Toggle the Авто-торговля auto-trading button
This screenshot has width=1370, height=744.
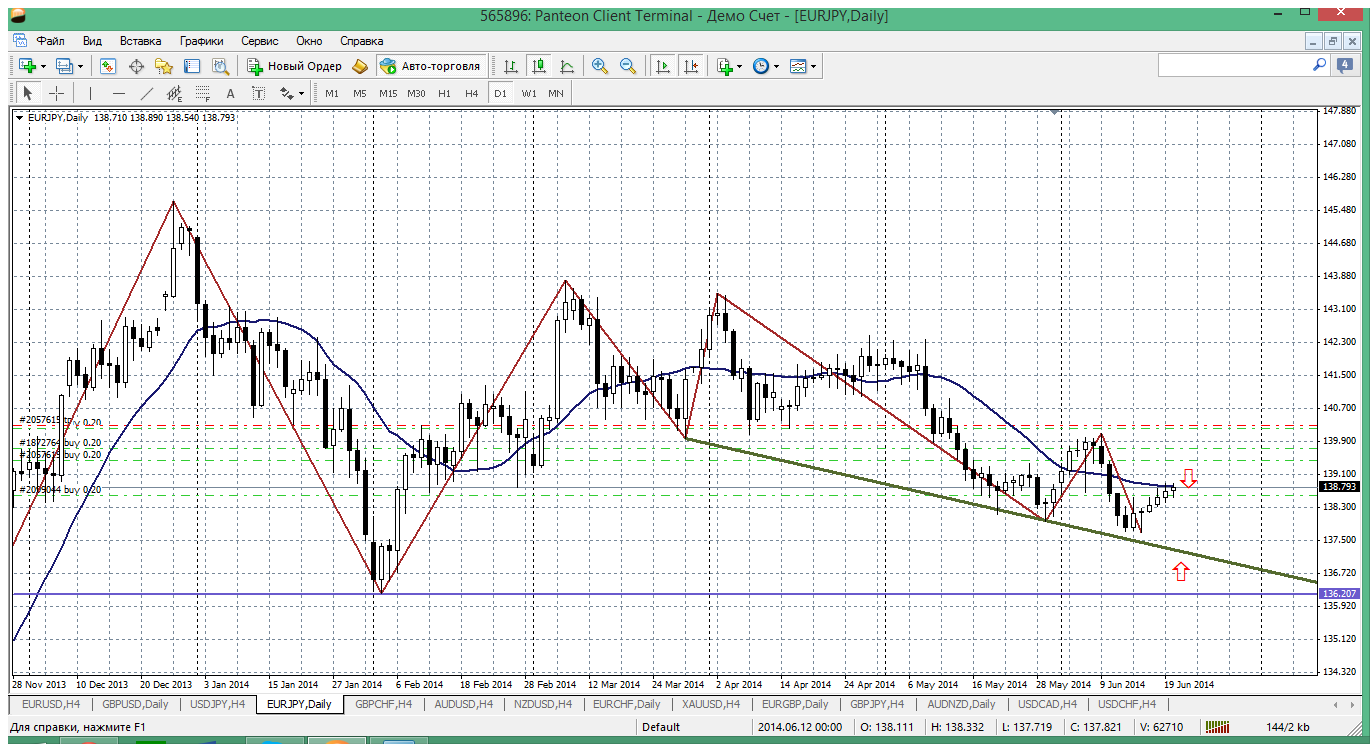[x=430, y=66]
